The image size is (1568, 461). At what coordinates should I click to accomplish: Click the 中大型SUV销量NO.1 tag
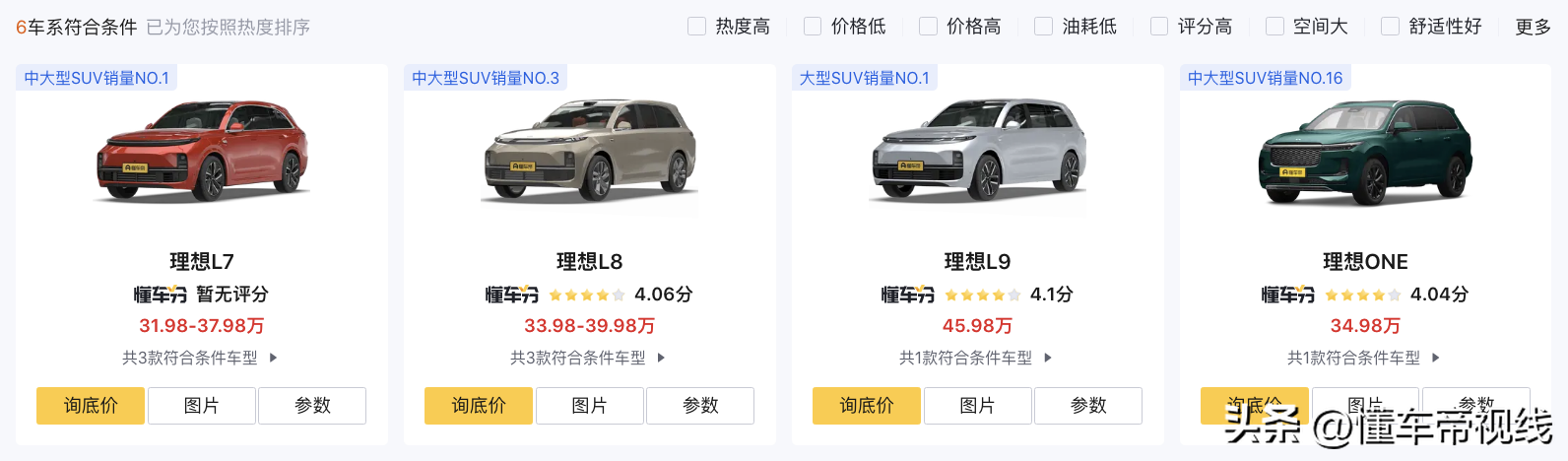(x=97, y=78)
